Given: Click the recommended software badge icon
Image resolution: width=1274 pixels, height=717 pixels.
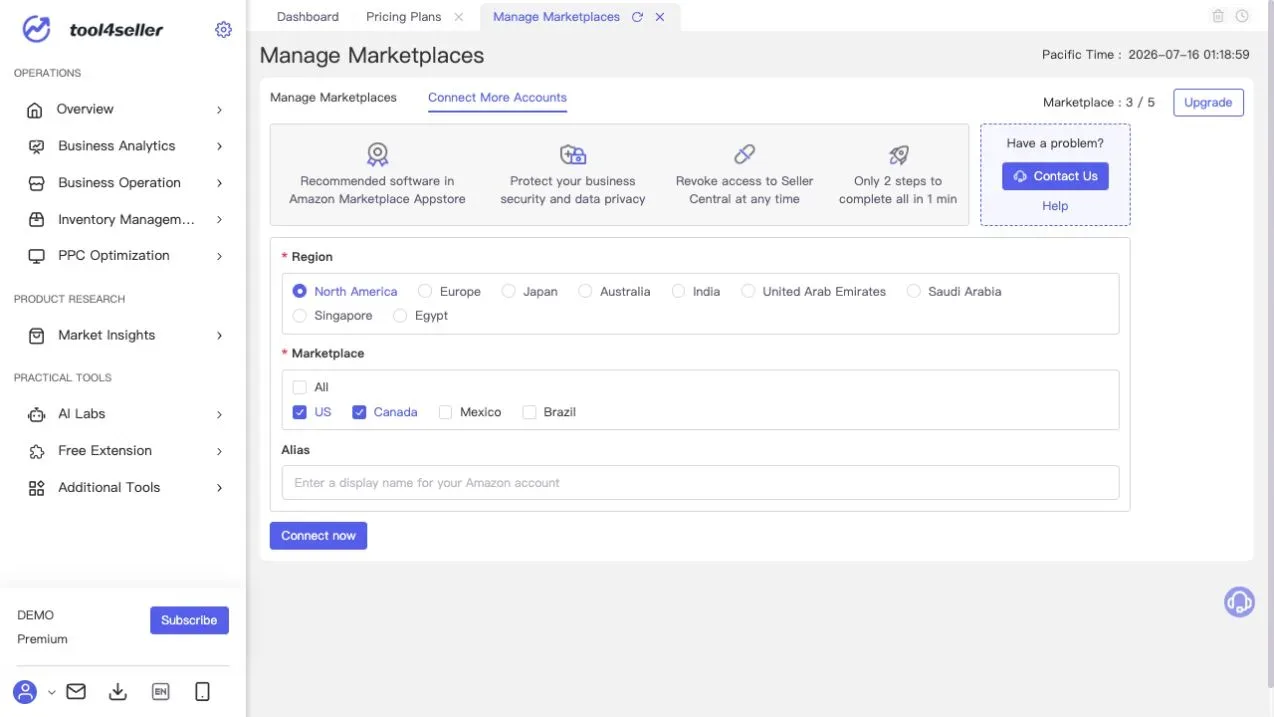Looking at the screenshot, I should pyautogui.click(x=377, y=154).
